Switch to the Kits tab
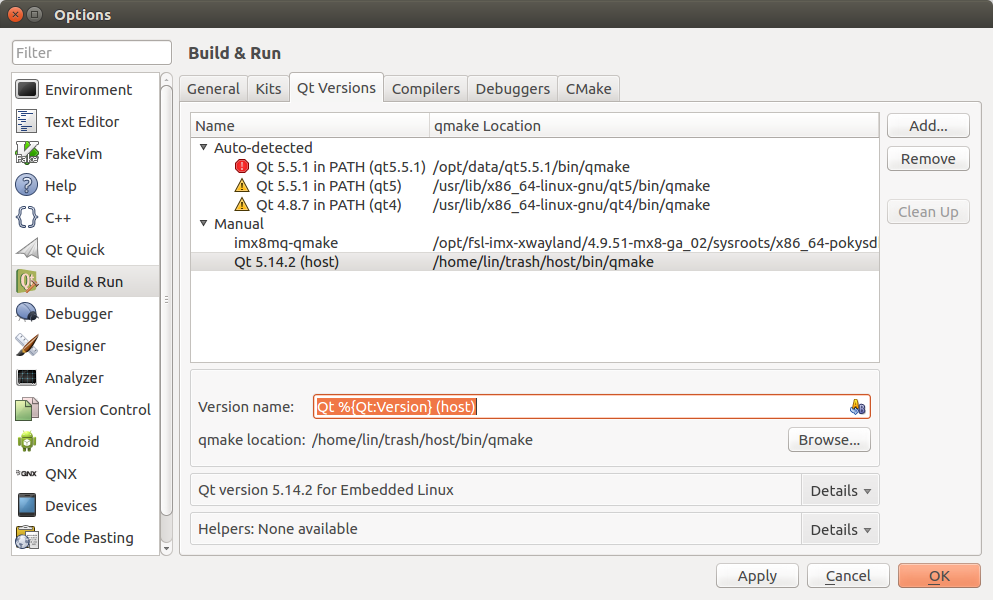 click(x=268, y=89)
